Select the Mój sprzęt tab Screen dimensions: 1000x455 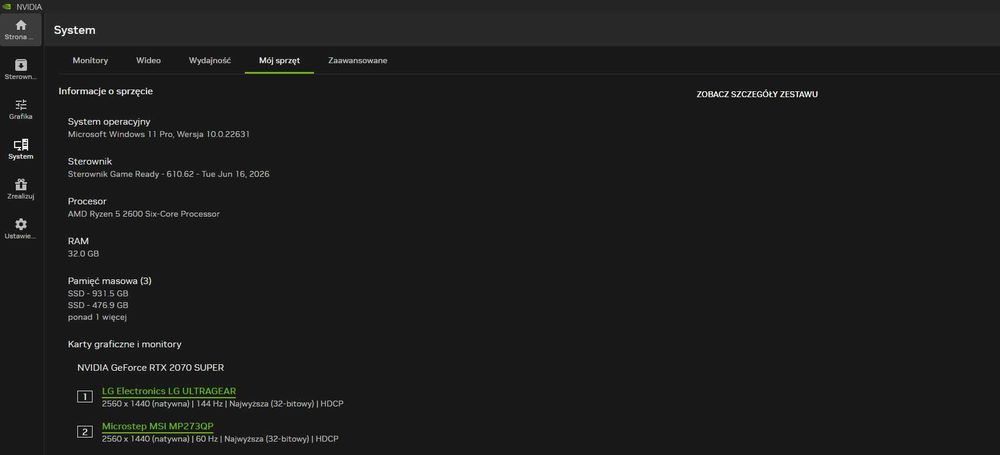coord(279,61)
